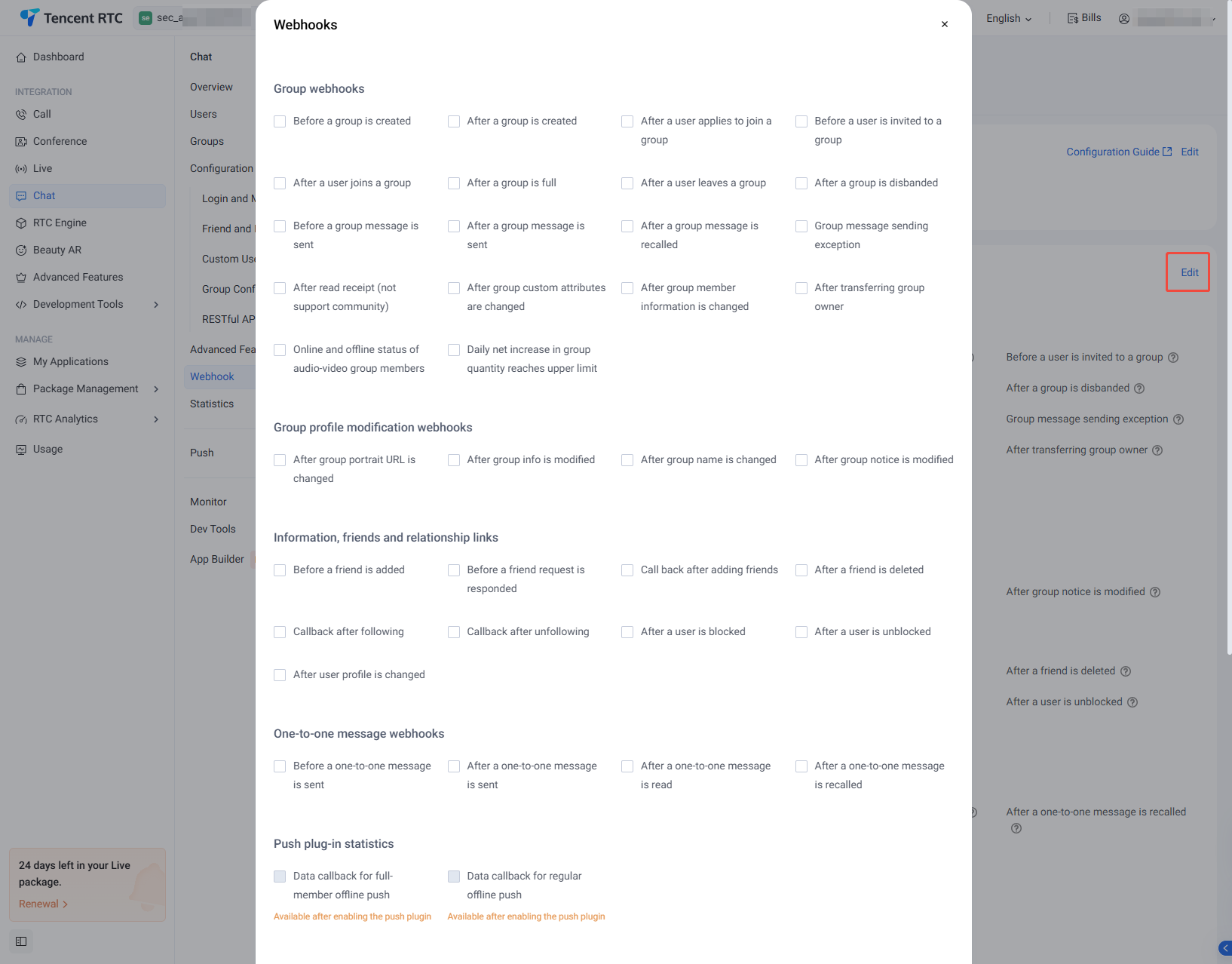Image resolution: width=1232 pixels, height=964 pixels.
Task: Open the English language dropdown
Action: coord(1008,18)
